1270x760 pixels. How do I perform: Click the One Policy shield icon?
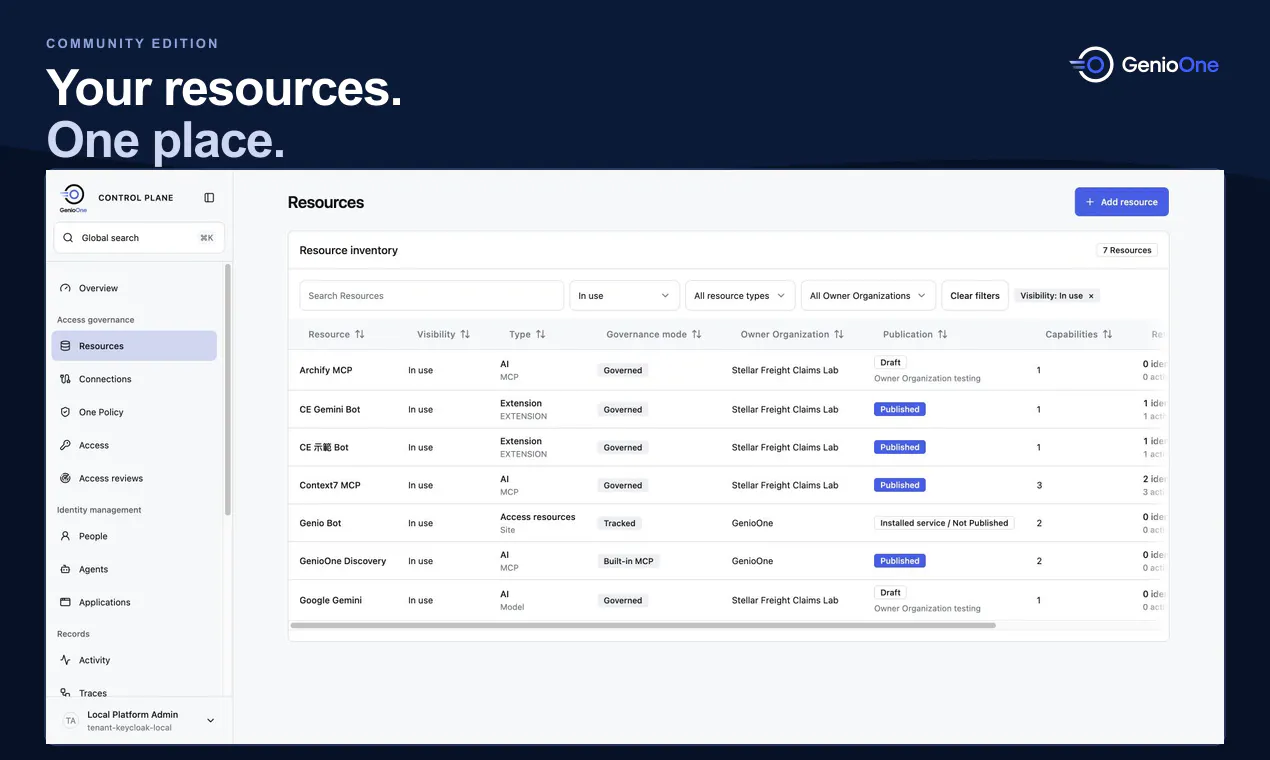[65, 412]
